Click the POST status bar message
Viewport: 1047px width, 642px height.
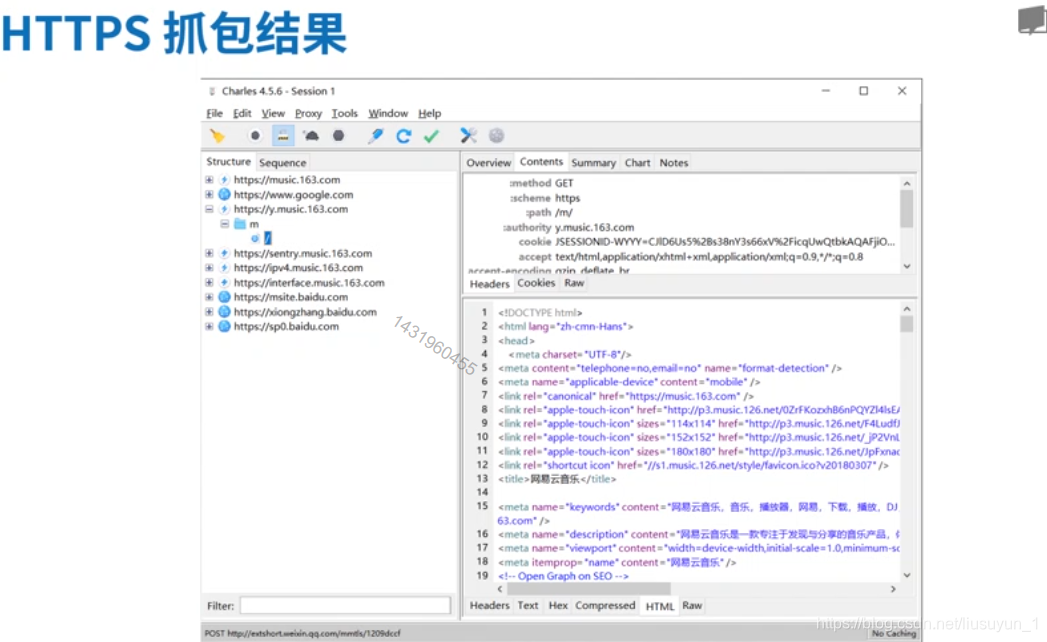[302, 633]
